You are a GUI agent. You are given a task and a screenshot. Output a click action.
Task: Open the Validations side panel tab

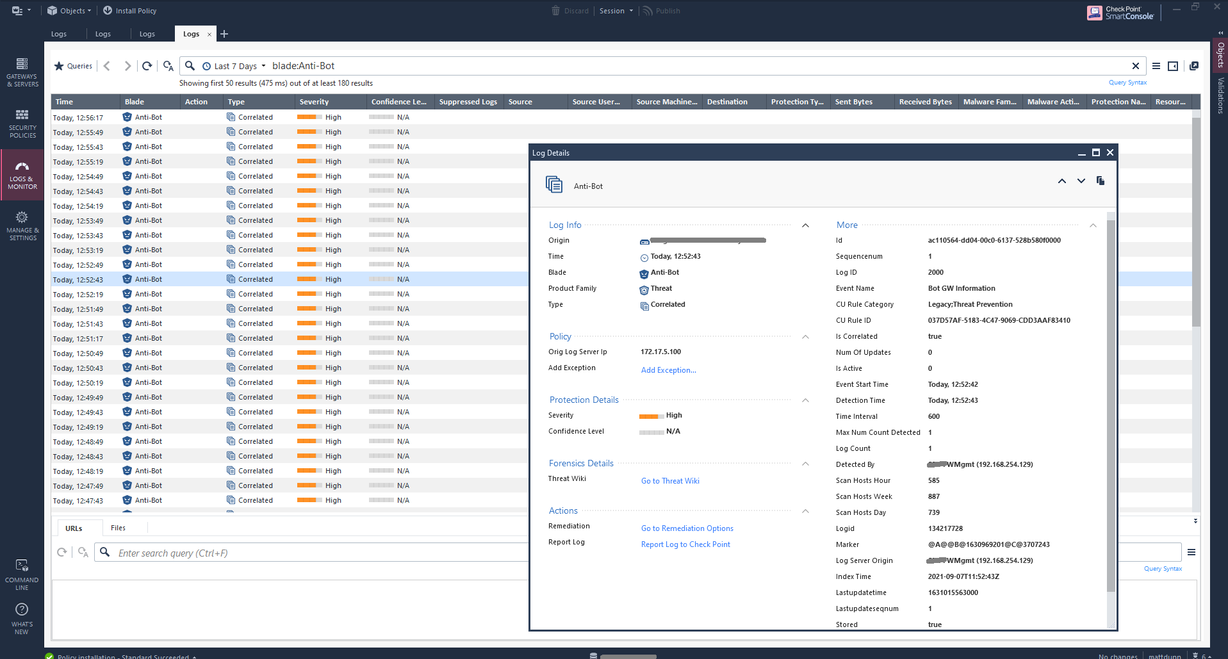click(x=1219, y=96)
